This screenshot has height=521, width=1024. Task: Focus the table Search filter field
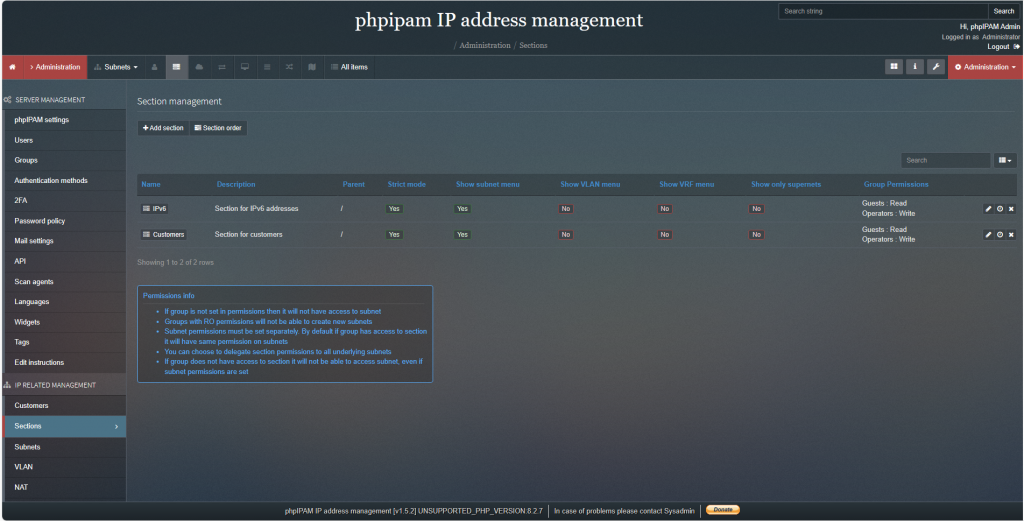[x=946, y=161]
